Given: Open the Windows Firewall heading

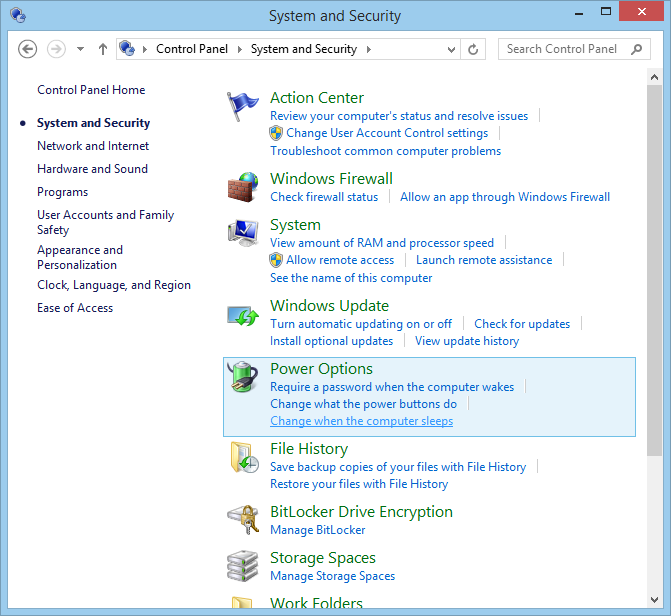Looking at the screenshot, I should coord(331,179).
